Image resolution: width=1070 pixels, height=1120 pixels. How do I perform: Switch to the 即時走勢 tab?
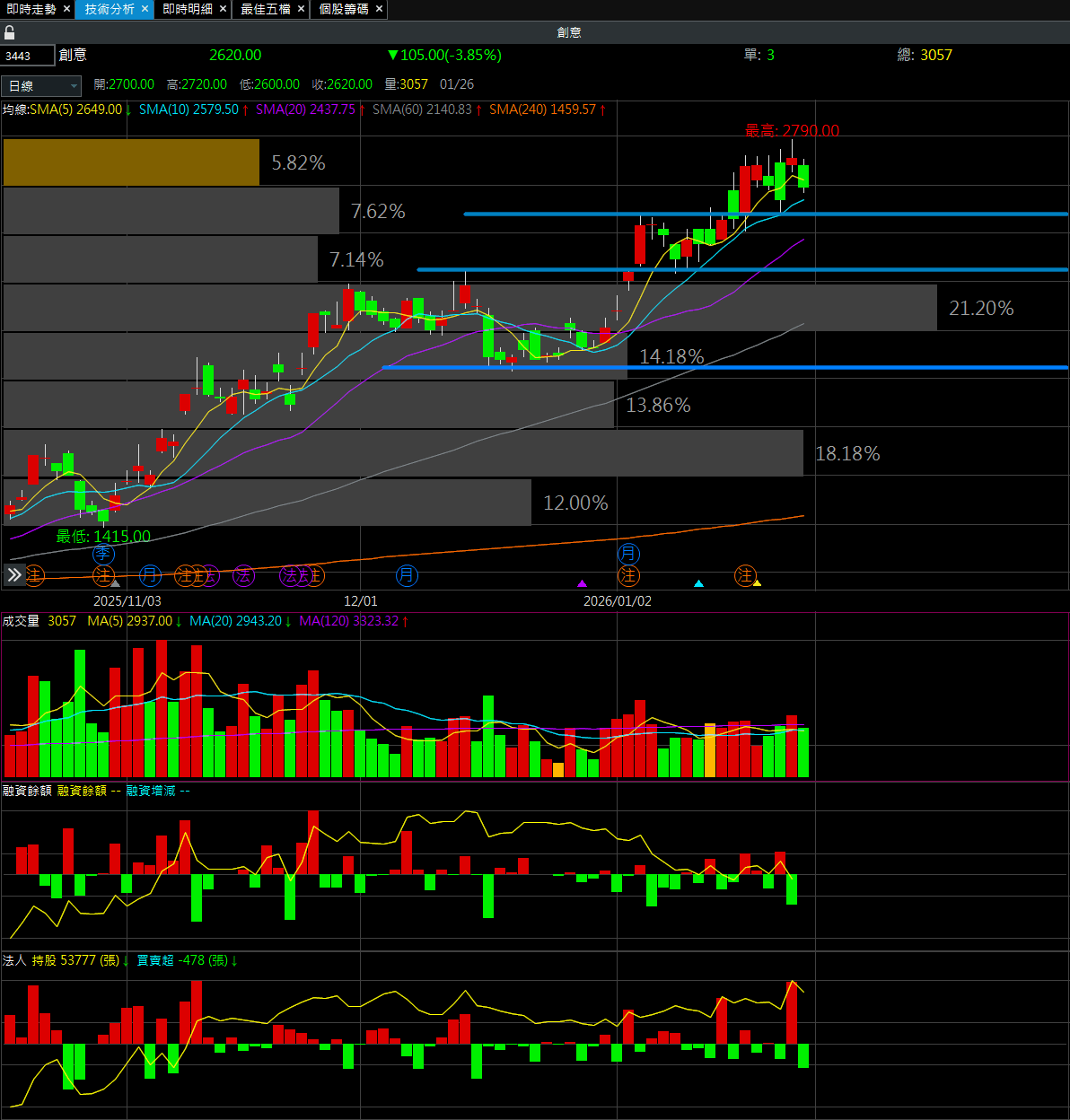(x=31, y=9)
